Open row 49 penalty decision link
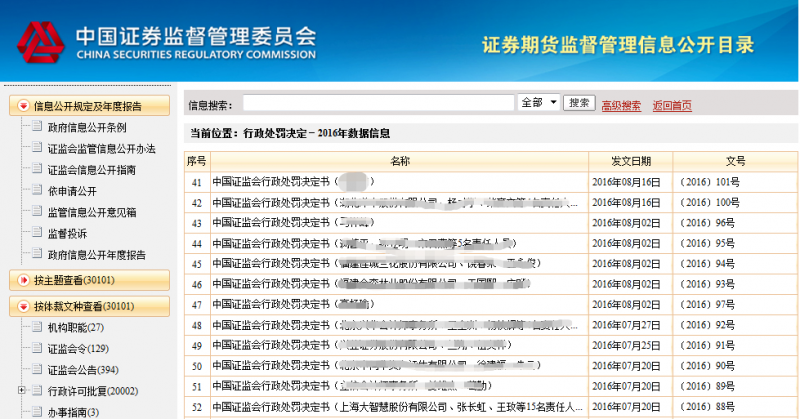This screenshot has width=800, height=419. (362, 345)
